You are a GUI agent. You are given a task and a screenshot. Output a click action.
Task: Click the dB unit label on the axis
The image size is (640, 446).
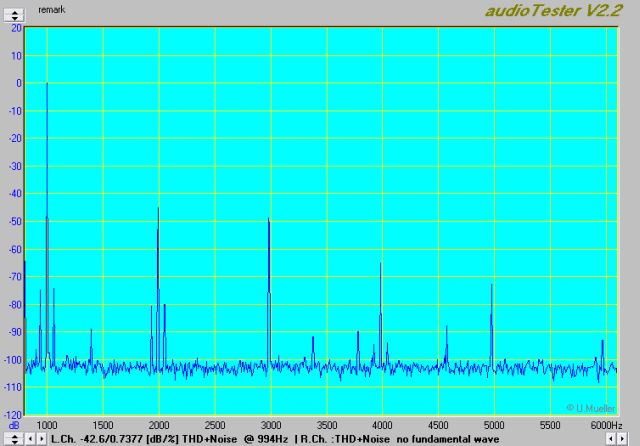click(x=13, y=425)
